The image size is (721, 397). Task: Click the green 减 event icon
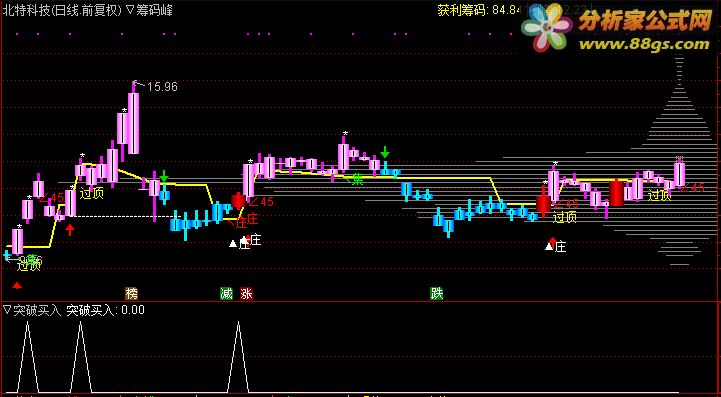(226, 293)
